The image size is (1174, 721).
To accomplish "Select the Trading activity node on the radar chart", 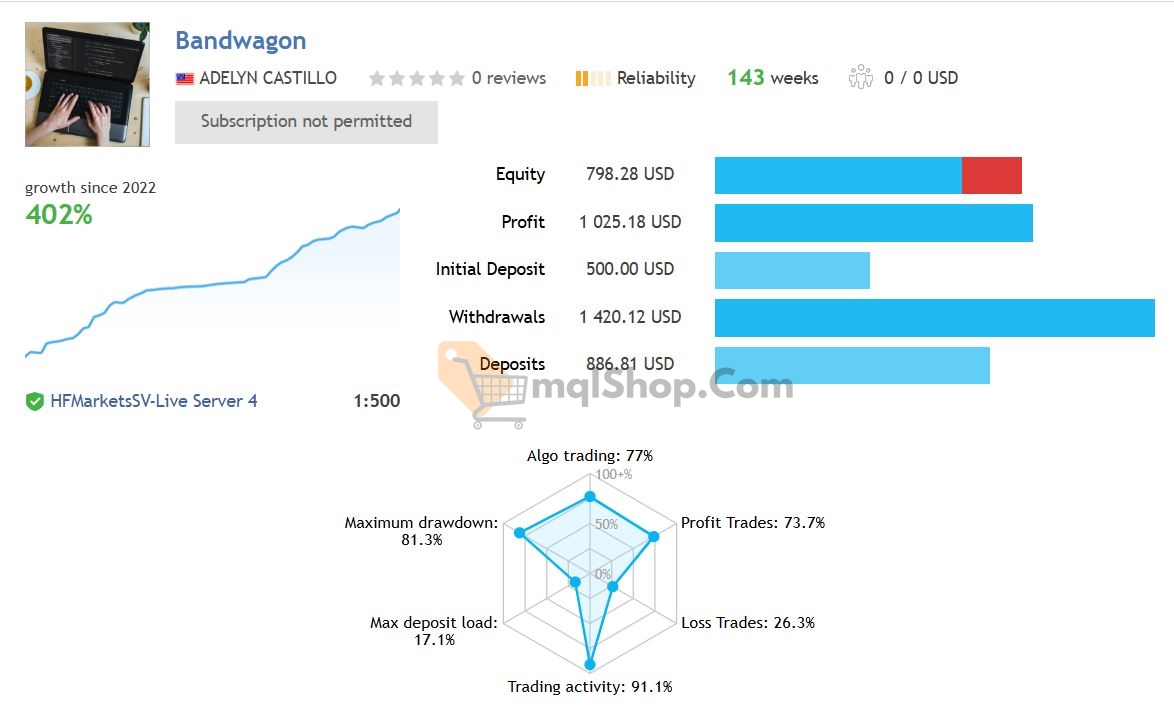I will coord(590,663).
